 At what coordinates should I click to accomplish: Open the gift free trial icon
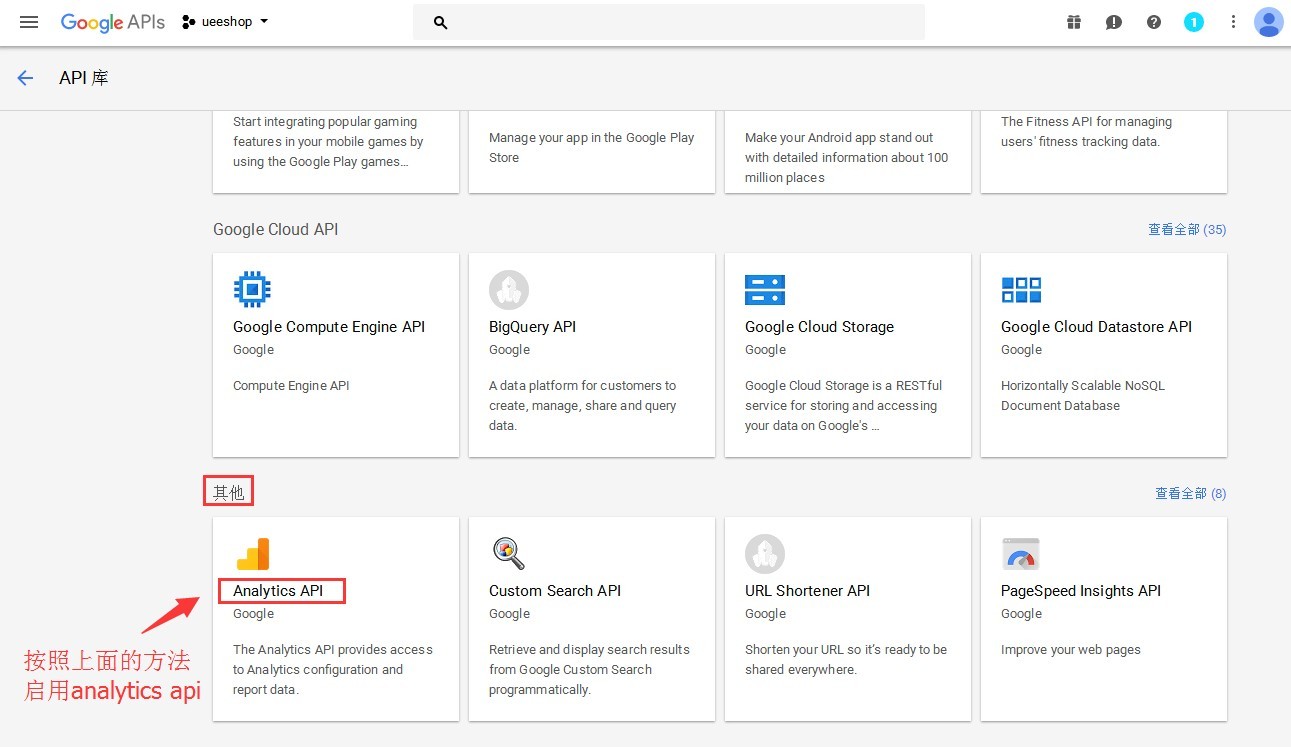click(x=1074, y=22)
